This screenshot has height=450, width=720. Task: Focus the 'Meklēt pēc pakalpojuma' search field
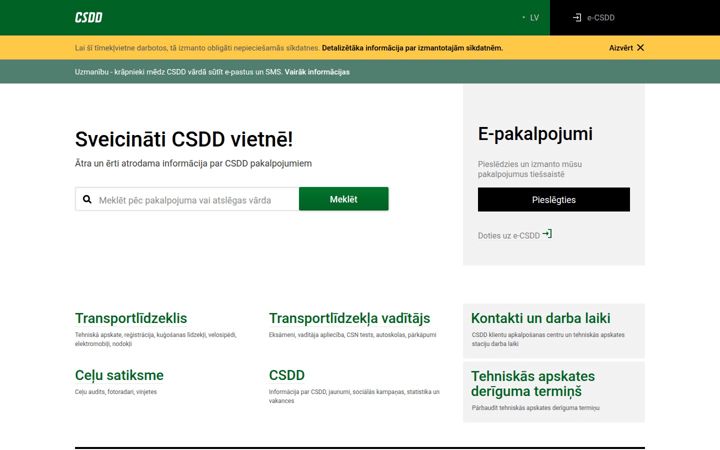pos(187,199)
